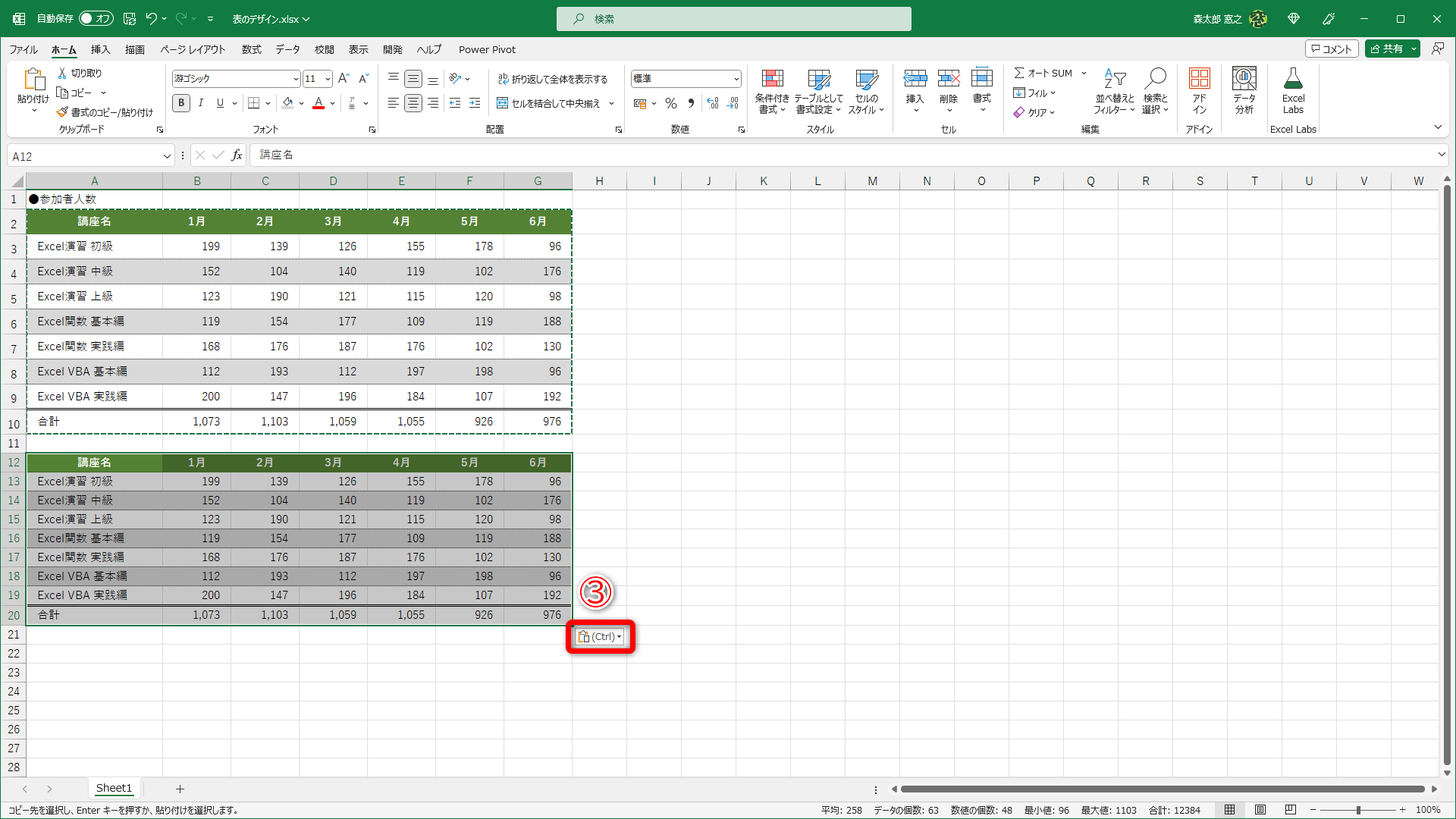Click the Share button

point(1386,49)
